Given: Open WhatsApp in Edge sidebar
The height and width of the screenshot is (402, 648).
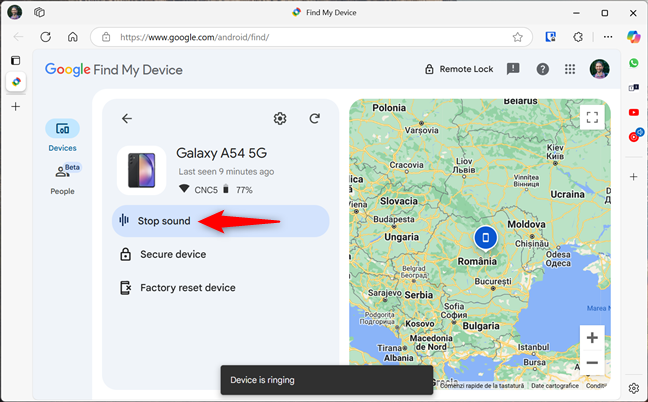Looking at the screenshot, I should click(x=634, y=63).
